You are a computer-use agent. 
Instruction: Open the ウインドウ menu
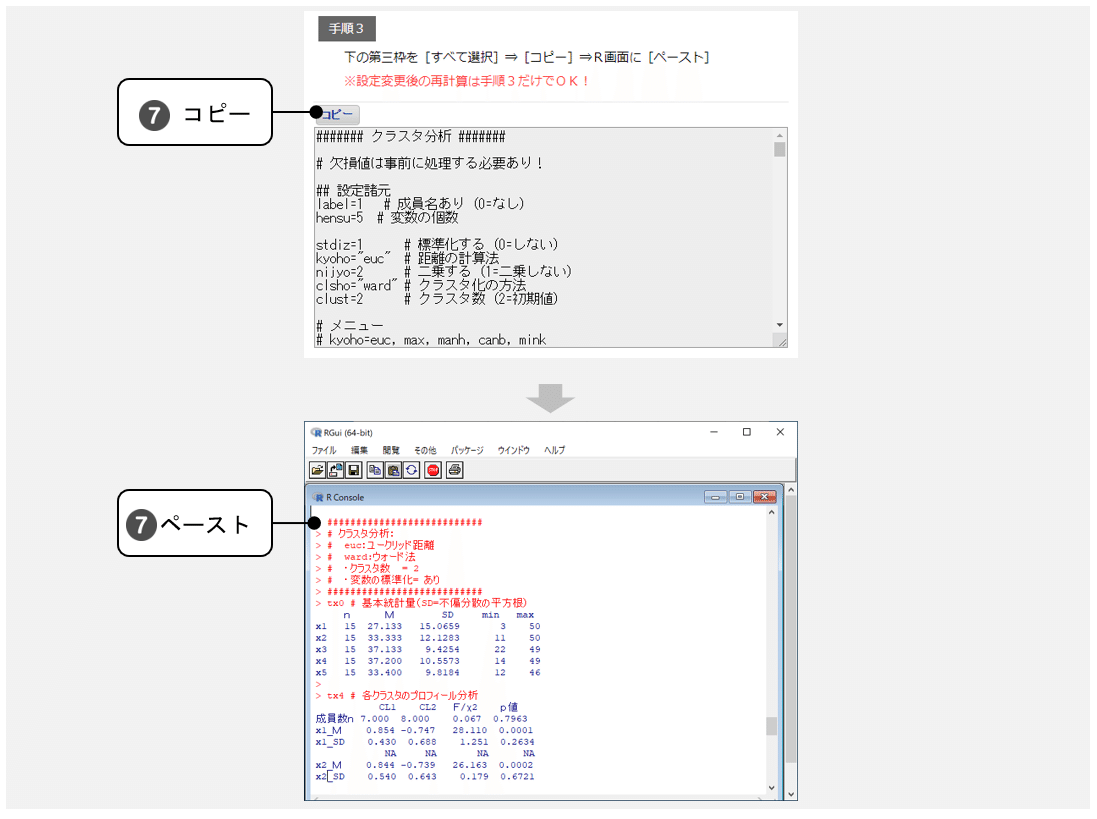[x=513, y=450]
